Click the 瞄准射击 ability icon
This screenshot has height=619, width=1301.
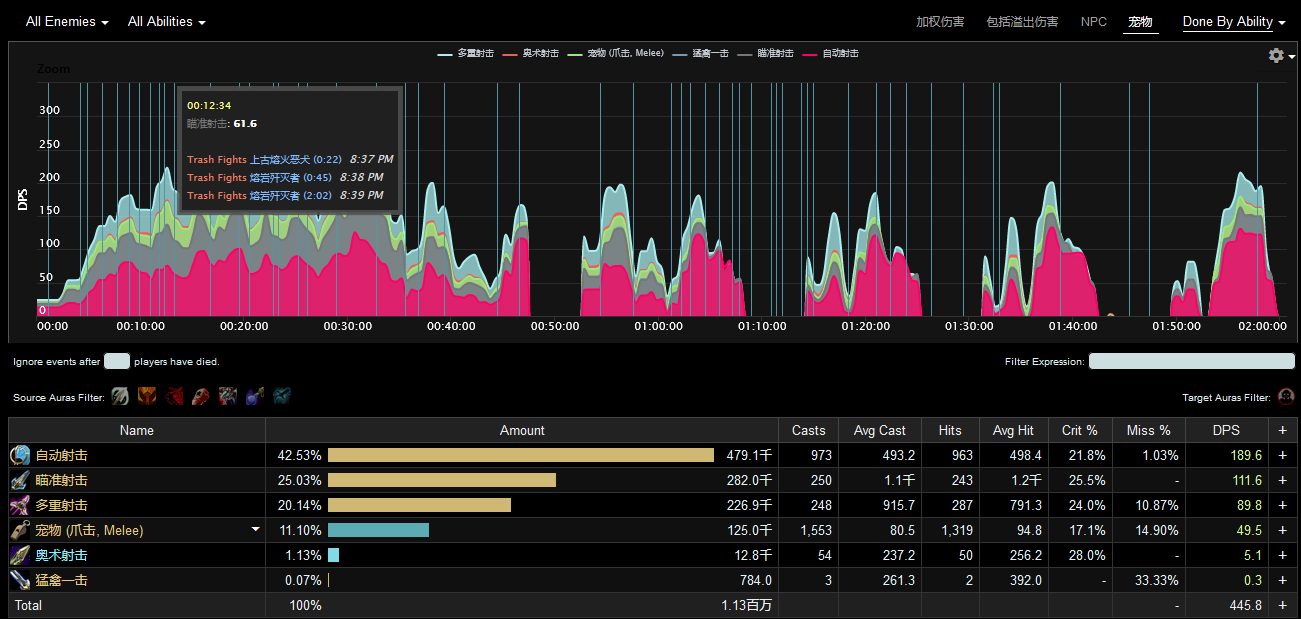tap(20, 480)
